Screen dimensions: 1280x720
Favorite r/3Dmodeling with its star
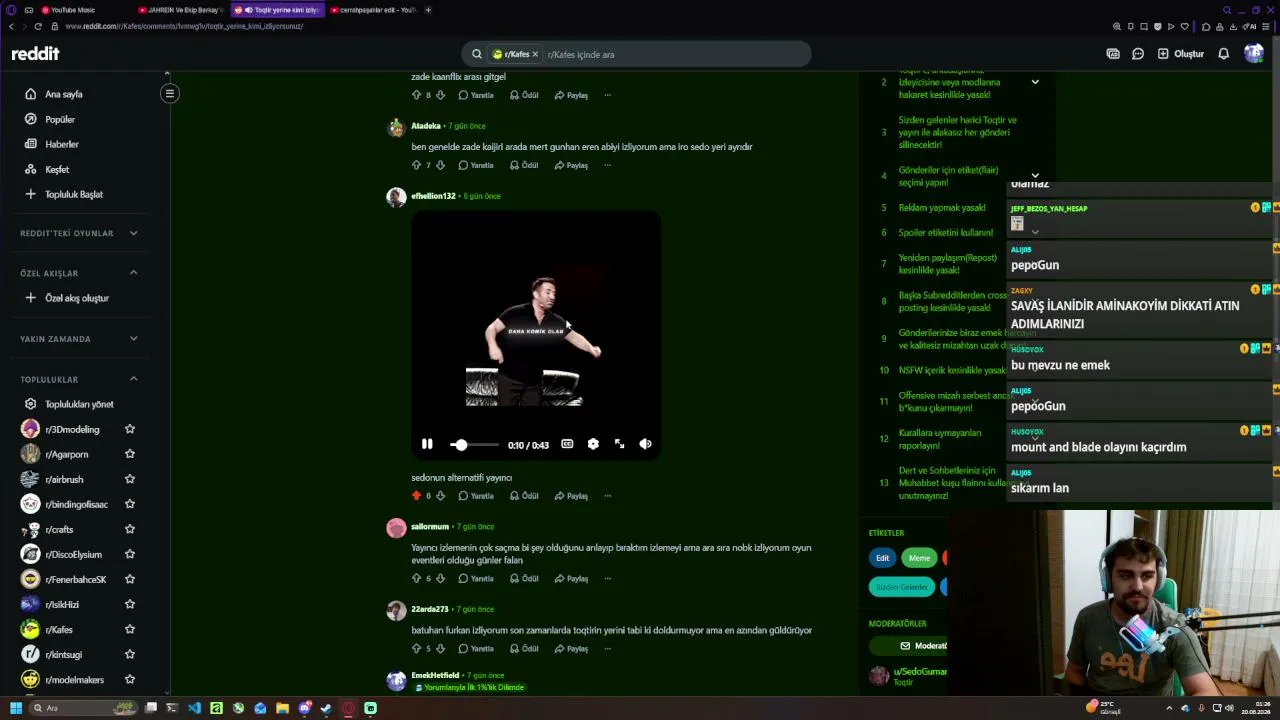[130, 429]
